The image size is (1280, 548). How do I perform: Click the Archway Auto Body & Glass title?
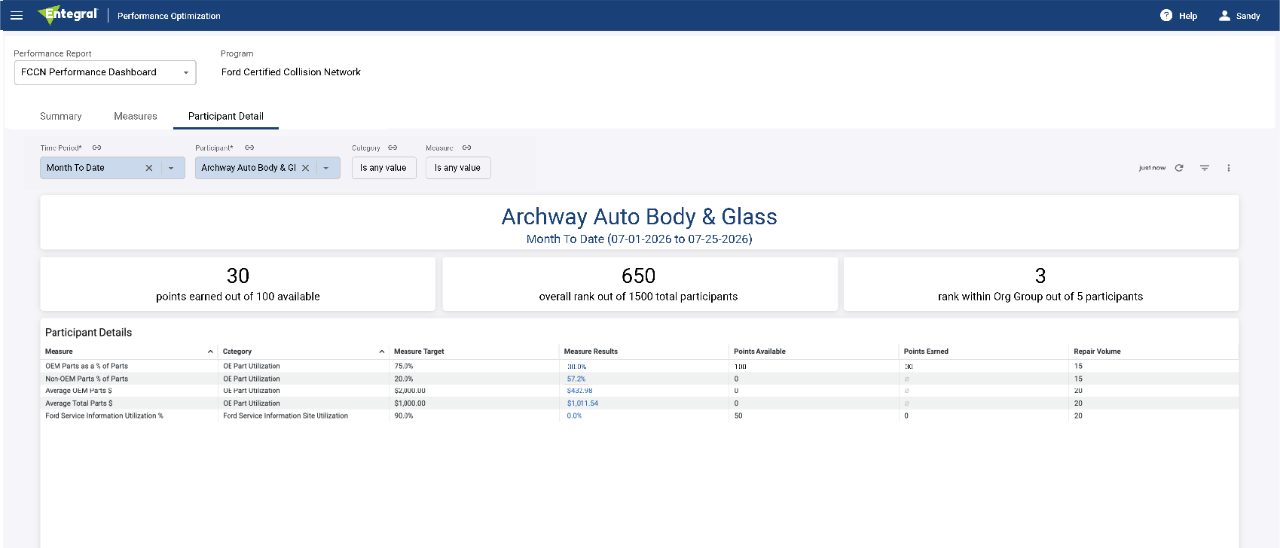639,217
